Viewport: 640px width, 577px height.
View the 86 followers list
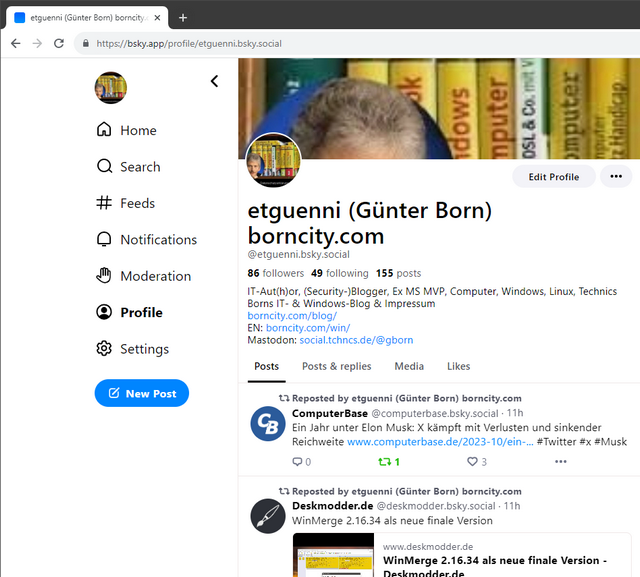(276, 273)
